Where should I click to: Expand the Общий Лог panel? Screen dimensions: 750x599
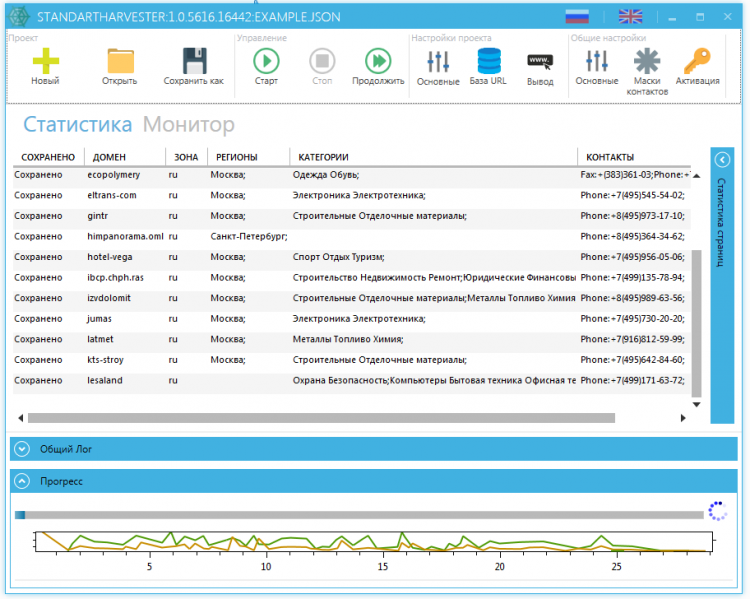click(x=22, y=449)
